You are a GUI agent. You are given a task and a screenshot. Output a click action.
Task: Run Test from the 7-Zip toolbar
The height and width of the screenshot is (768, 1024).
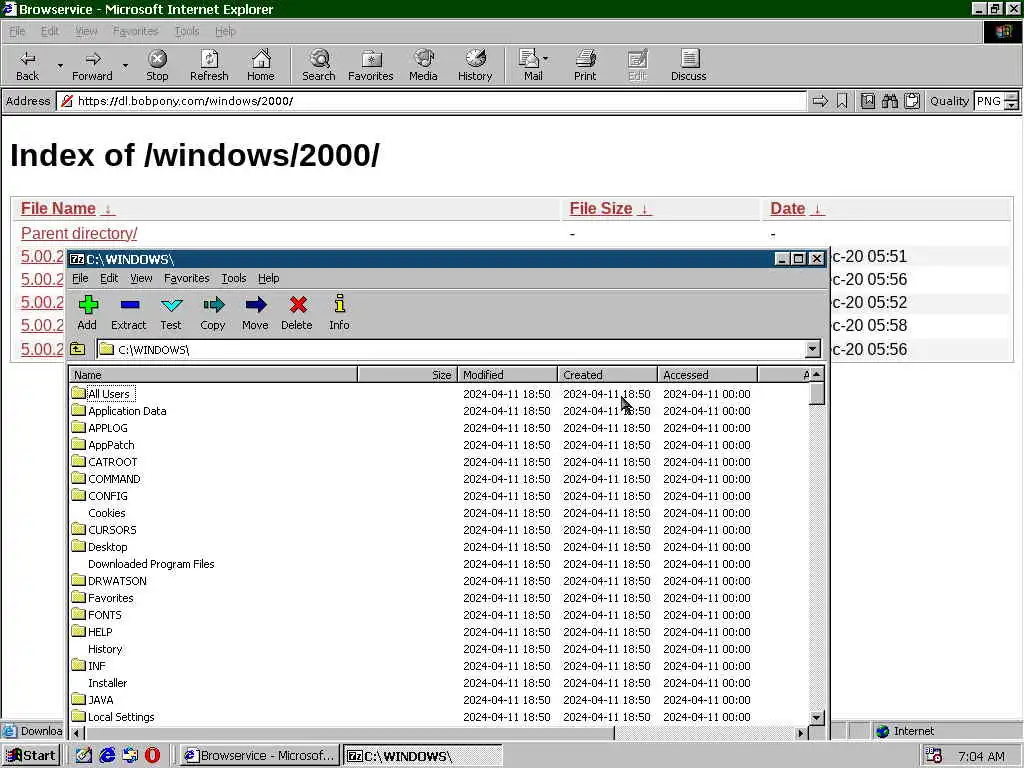(171, 313)
